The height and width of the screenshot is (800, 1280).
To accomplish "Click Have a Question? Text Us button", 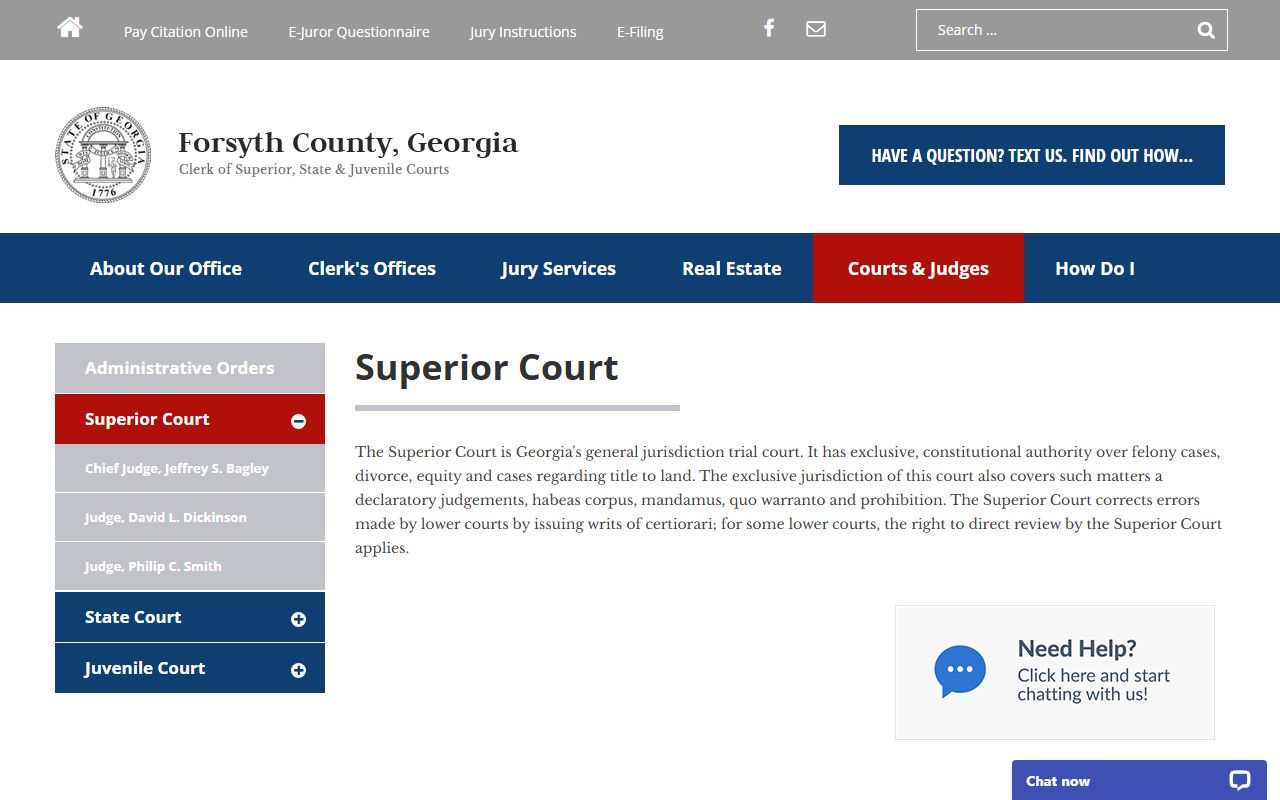I will 1032,155.
